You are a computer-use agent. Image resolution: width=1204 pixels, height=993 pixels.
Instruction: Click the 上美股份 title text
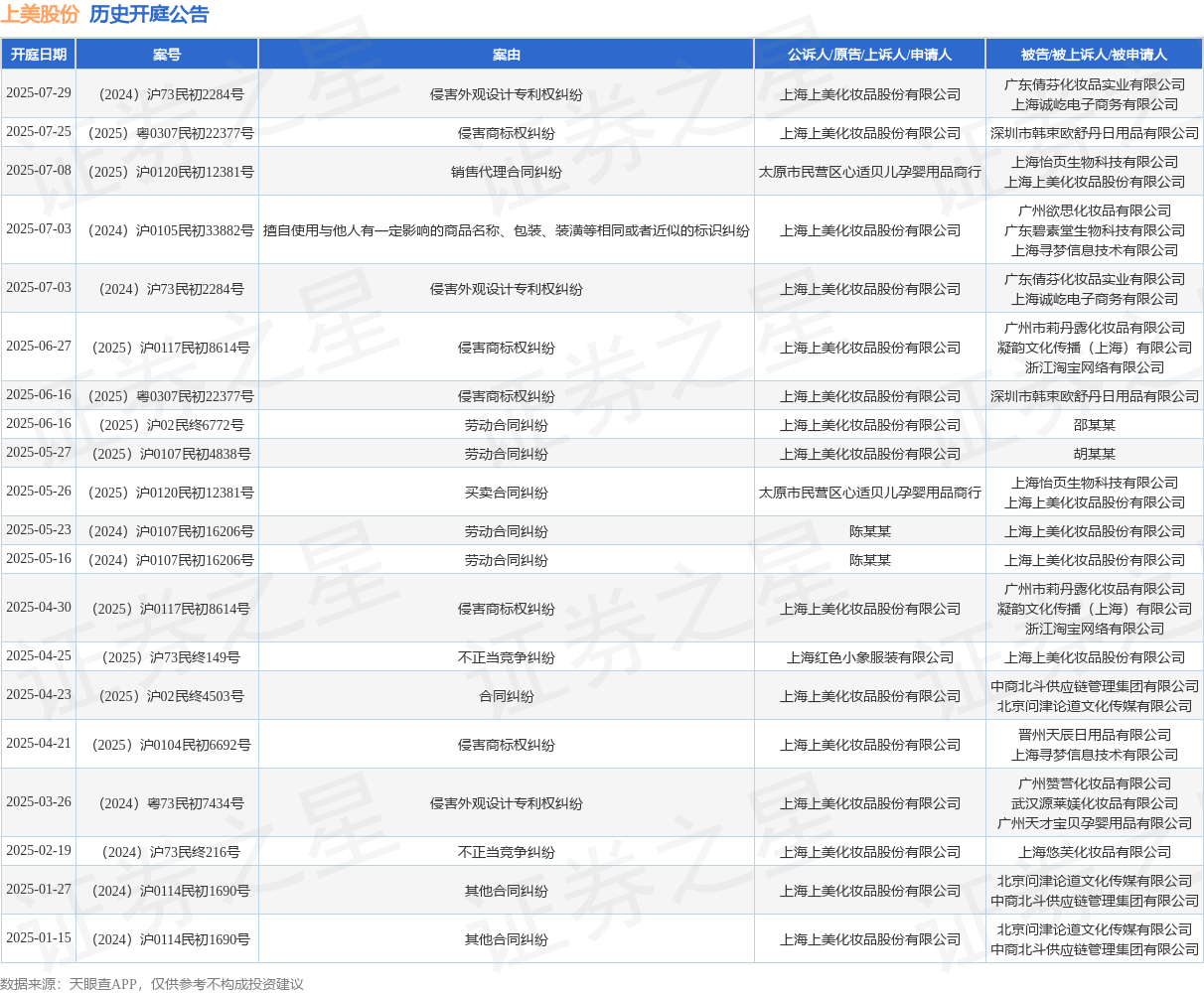[x=40, y=14]
